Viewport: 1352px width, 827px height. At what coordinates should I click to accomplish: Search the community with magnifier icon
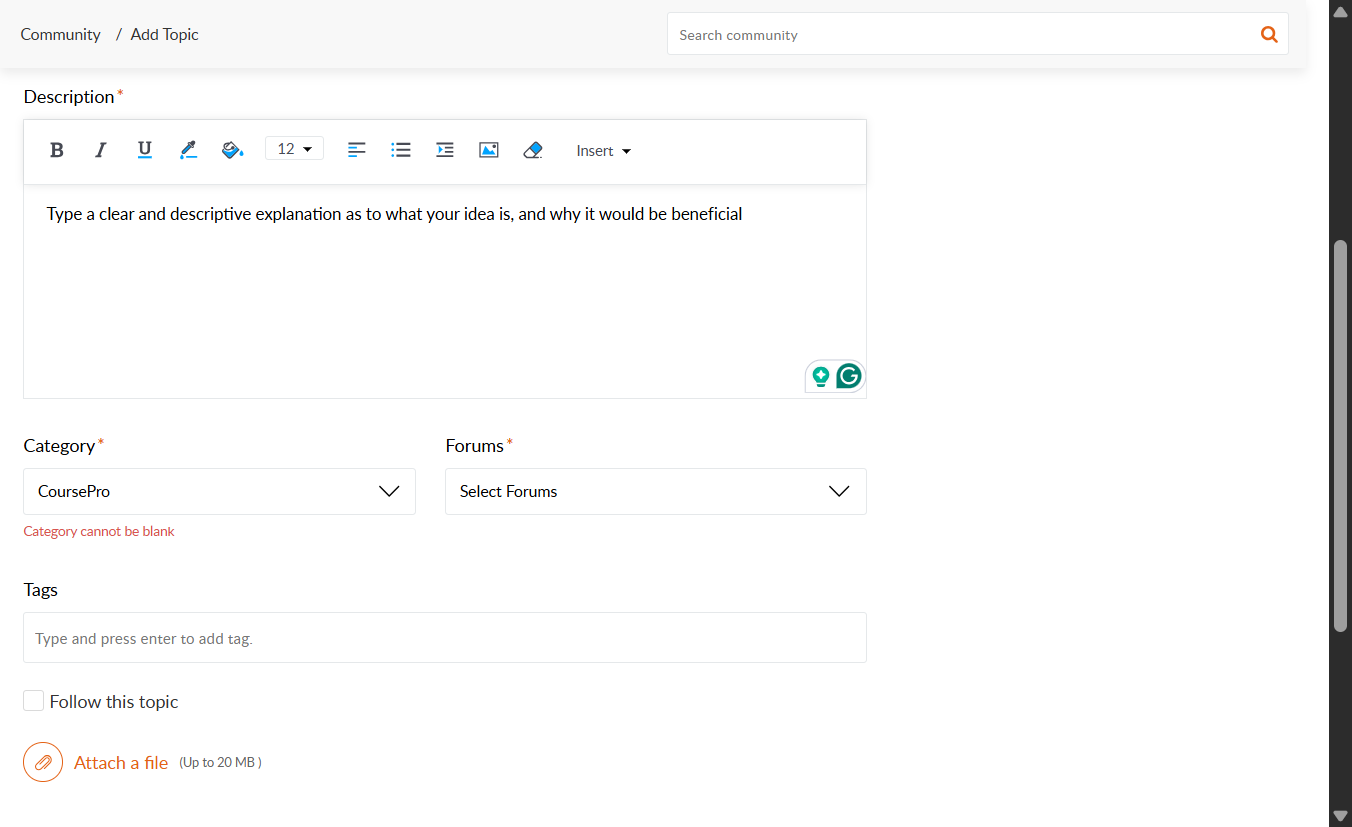click(1269, 34)
